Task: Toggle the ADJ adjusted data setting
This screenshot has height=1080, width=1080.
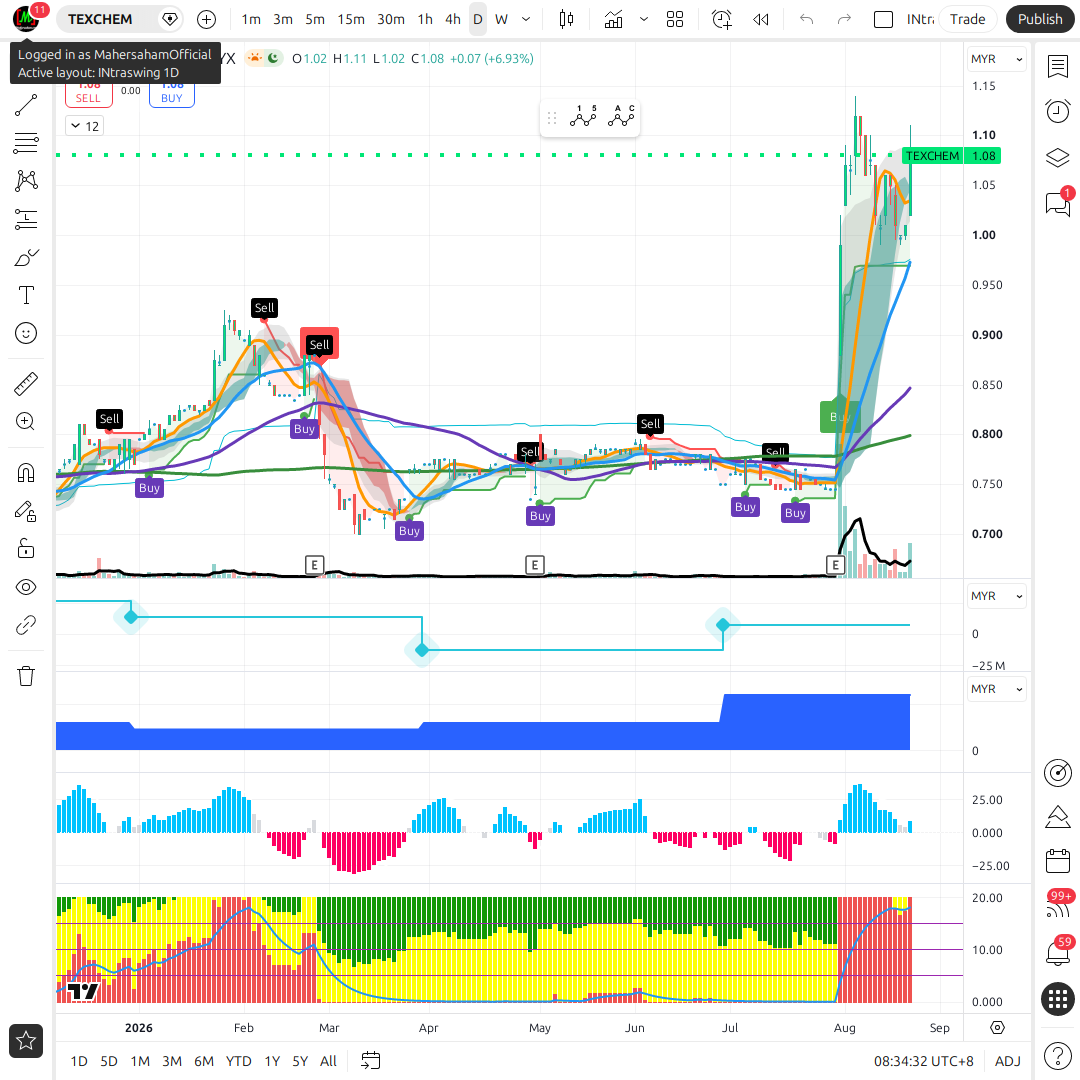Action: click(x=1008, y=1061)
